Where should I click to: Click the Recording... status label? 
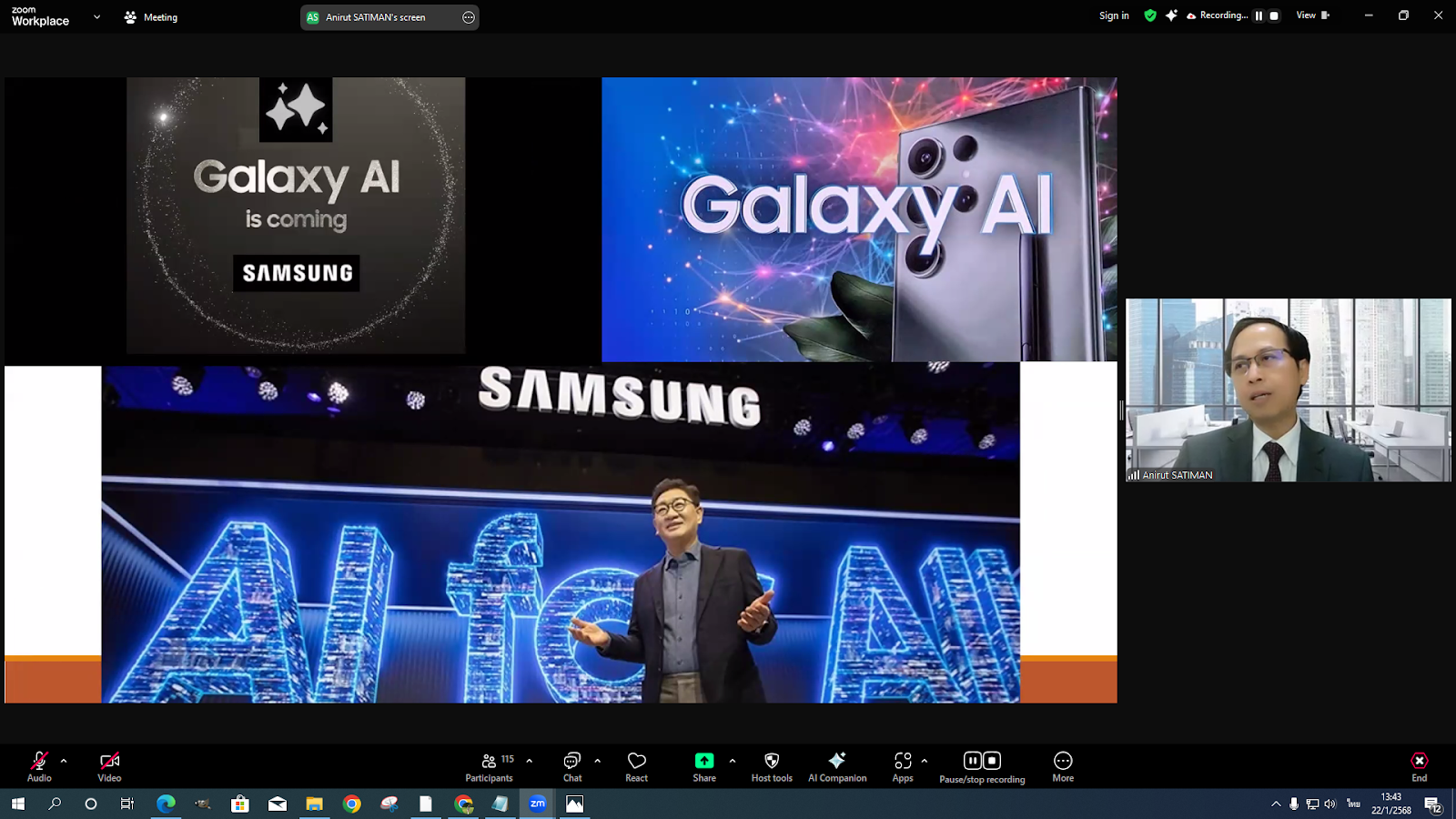tap(1217, 15)
